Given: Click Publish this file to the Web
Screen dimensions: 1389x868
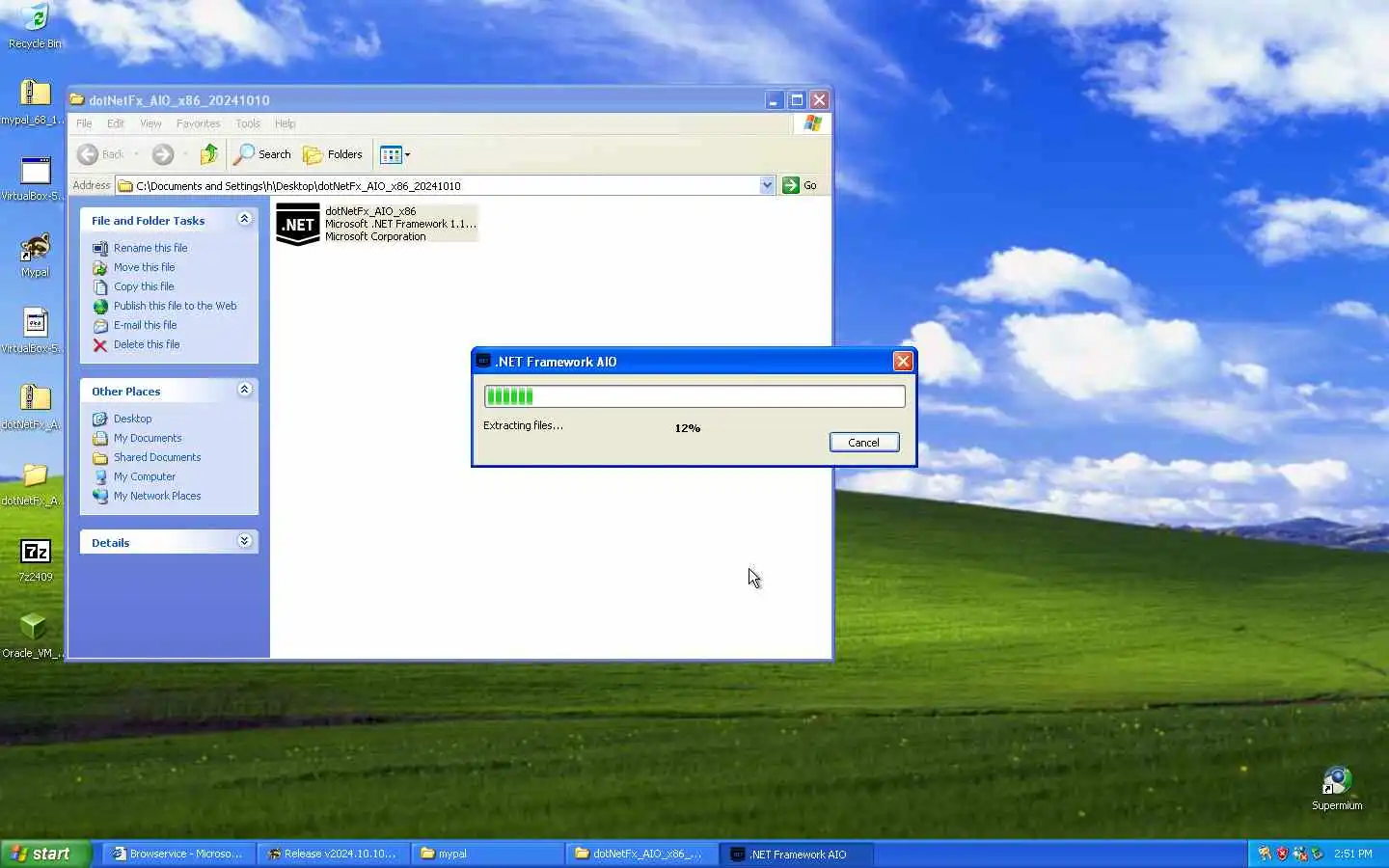Looking at the screenshot, I should pos(175,306).
